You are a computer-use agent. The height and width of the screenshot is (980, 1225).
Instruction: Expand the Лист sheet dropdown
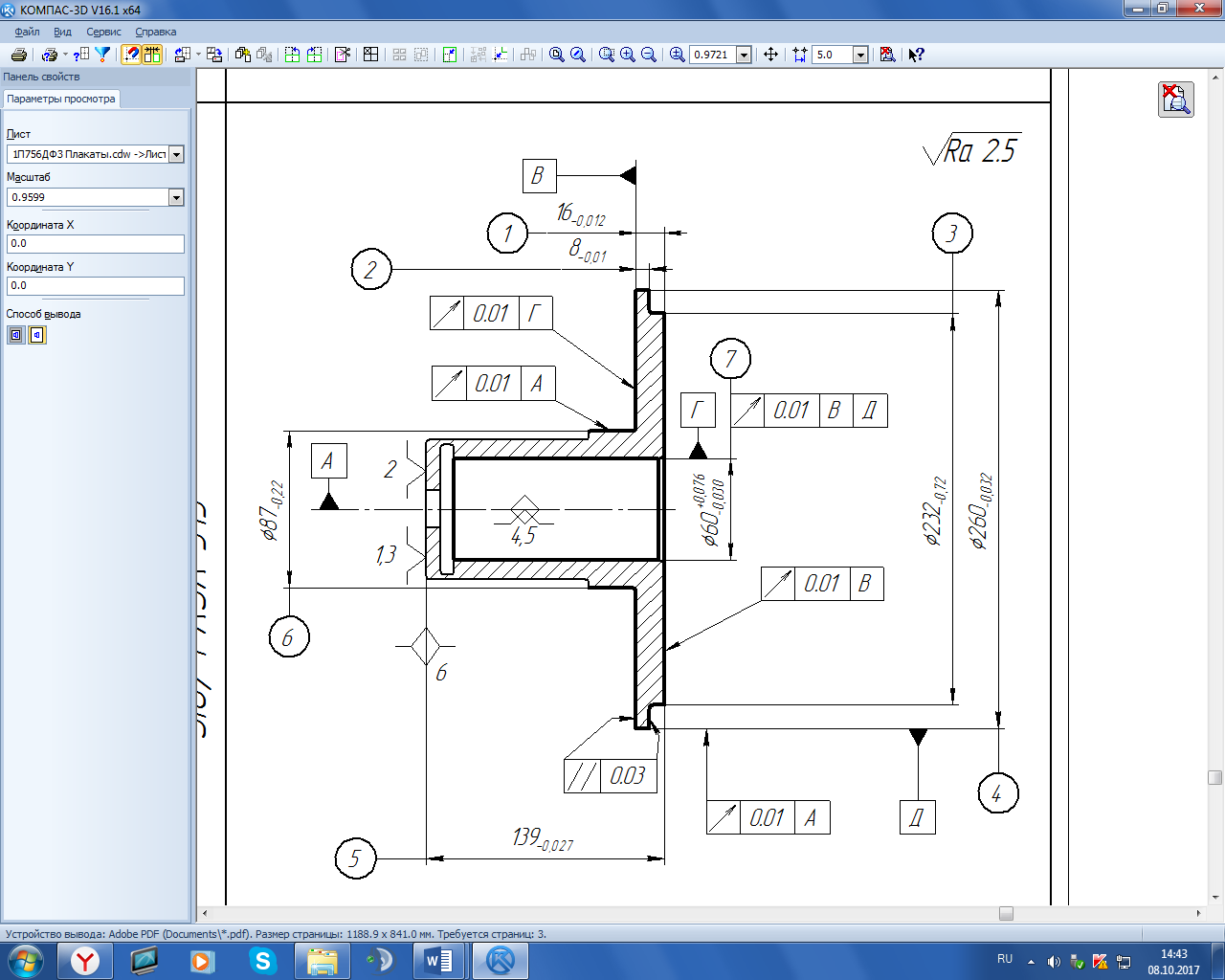[x=176, y=154]
